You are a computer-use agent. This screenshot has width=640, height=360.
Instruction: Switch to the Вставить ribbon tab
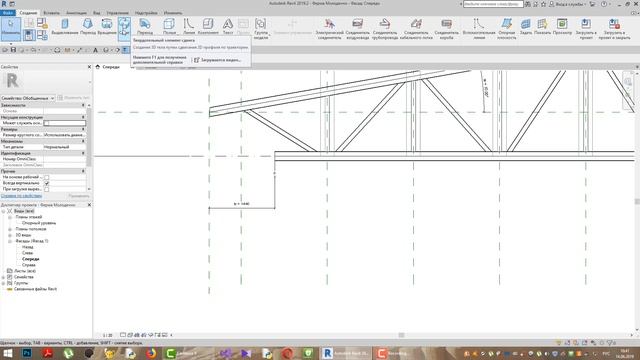[51, 13]
